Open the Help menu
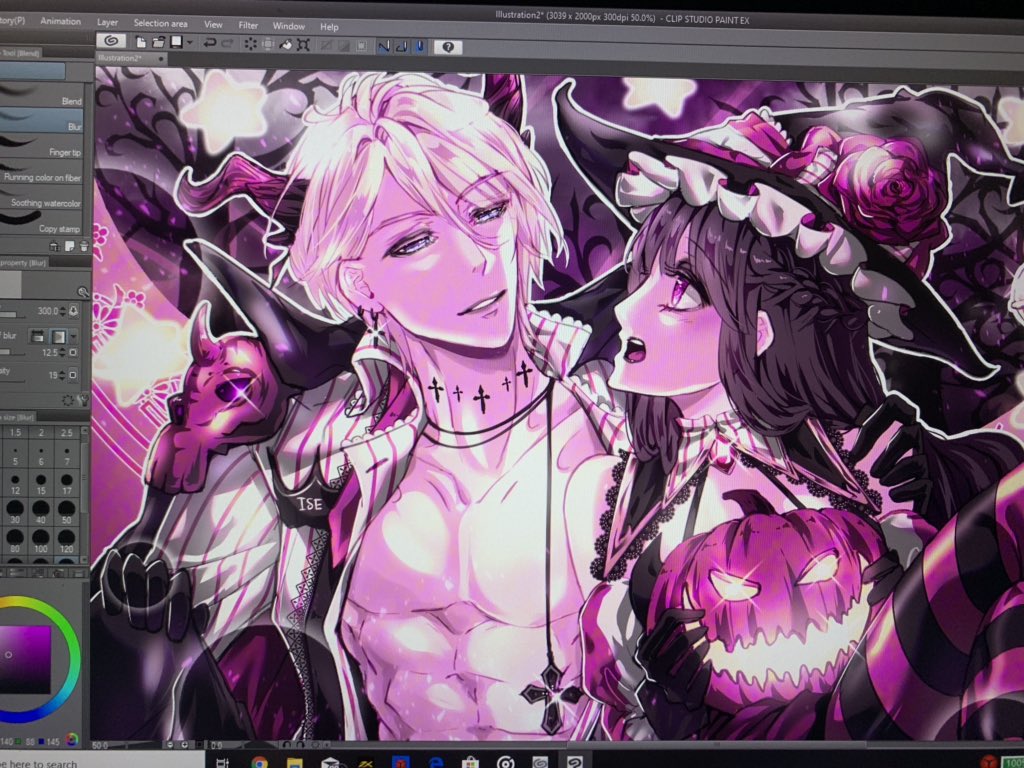 tap(329, 27)
